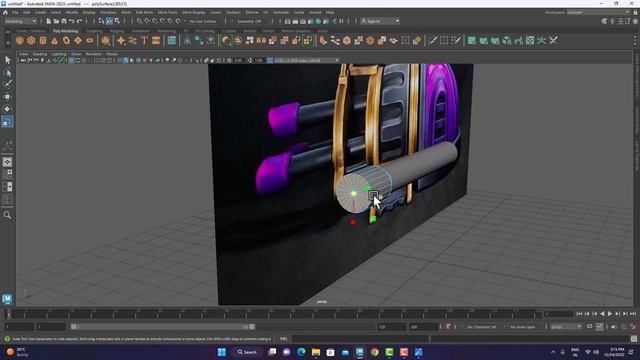Open the File menu
This screenshot has height=360, width=640.
(x=15, y=12)
